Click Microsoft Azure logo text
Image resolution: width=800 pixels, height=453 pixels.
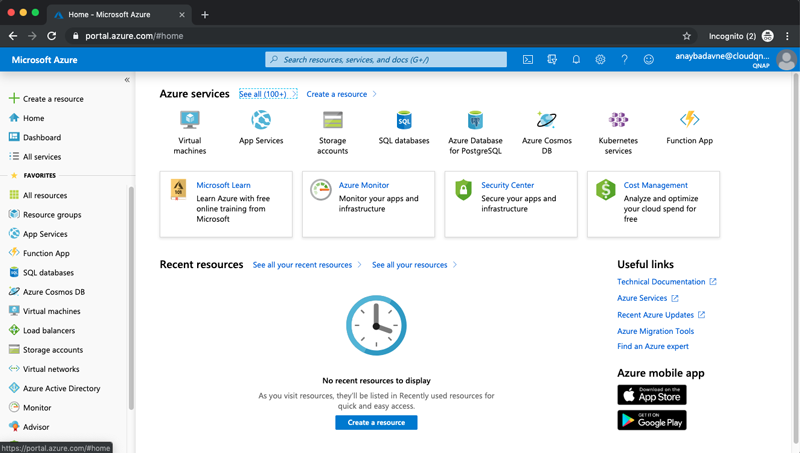[44, 60]
